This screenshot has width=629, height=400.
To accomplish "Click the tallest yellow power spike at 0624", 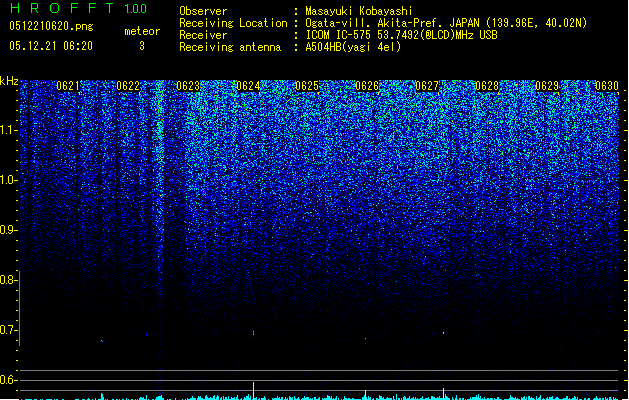I will point(254,391).
